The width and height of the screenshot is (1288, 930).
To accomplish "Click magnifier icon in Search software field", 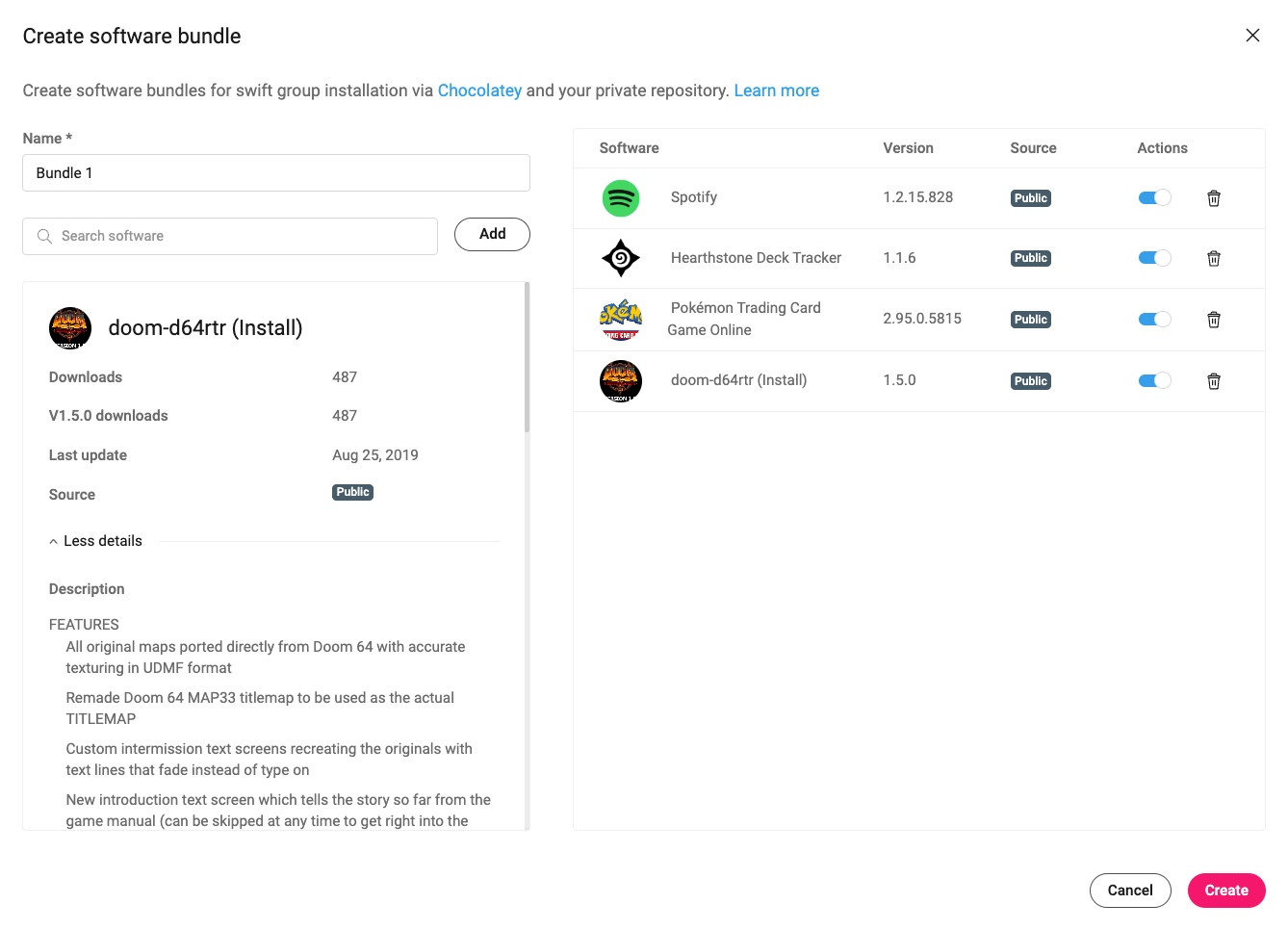I will click(x=44, y=236).
